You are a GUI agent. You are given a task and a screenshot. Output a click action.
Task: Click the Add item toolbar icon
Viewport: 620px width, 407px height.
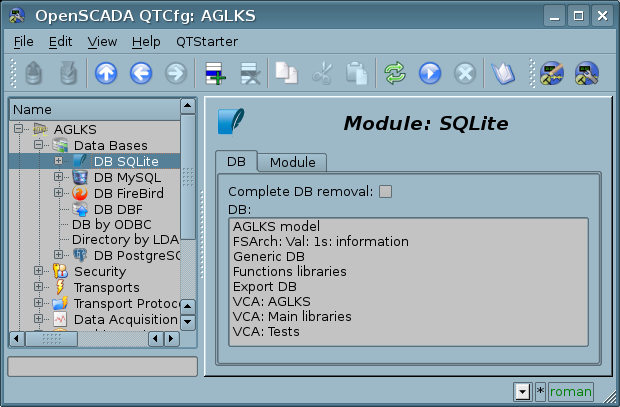click(x=212, y=73)
